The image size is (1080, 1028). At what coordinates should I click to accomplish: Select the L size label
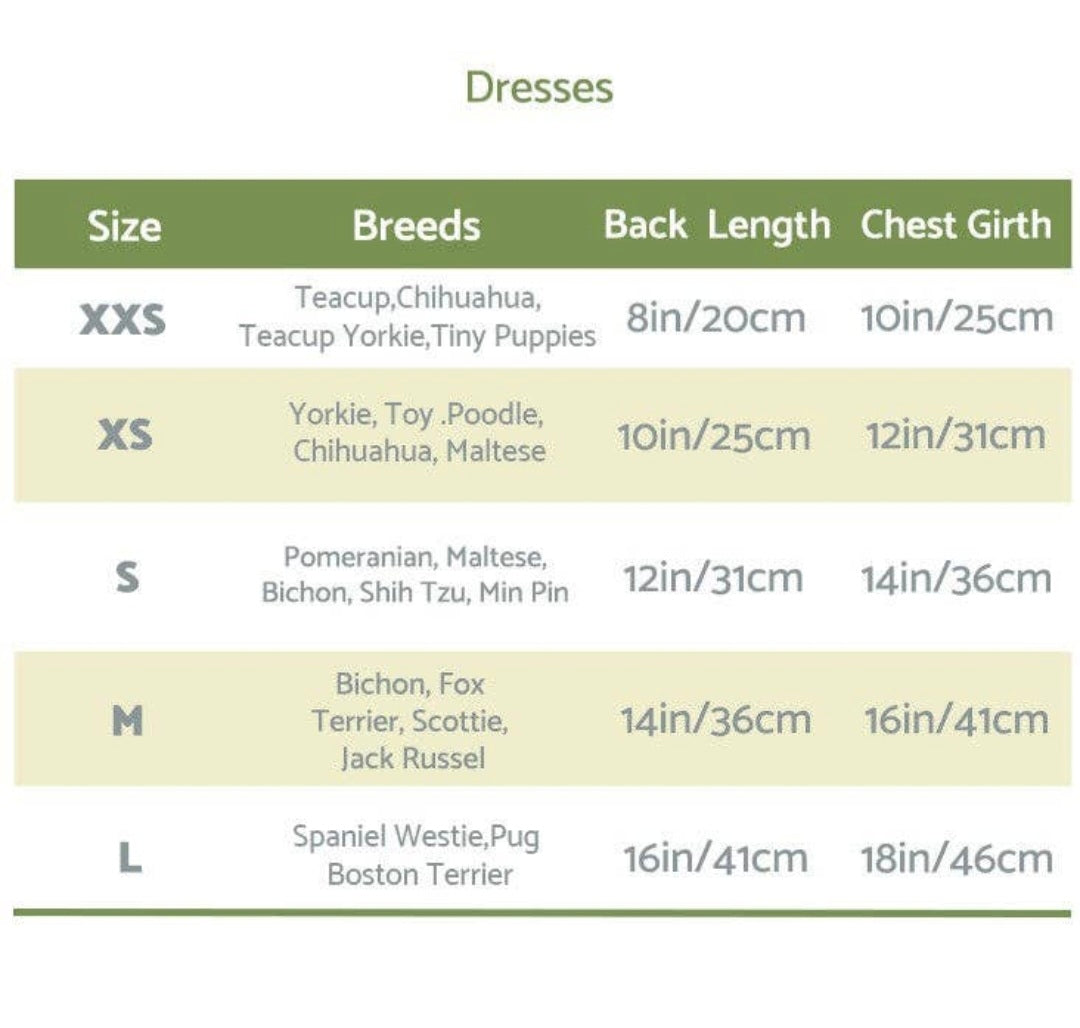[x=130, y=859]
